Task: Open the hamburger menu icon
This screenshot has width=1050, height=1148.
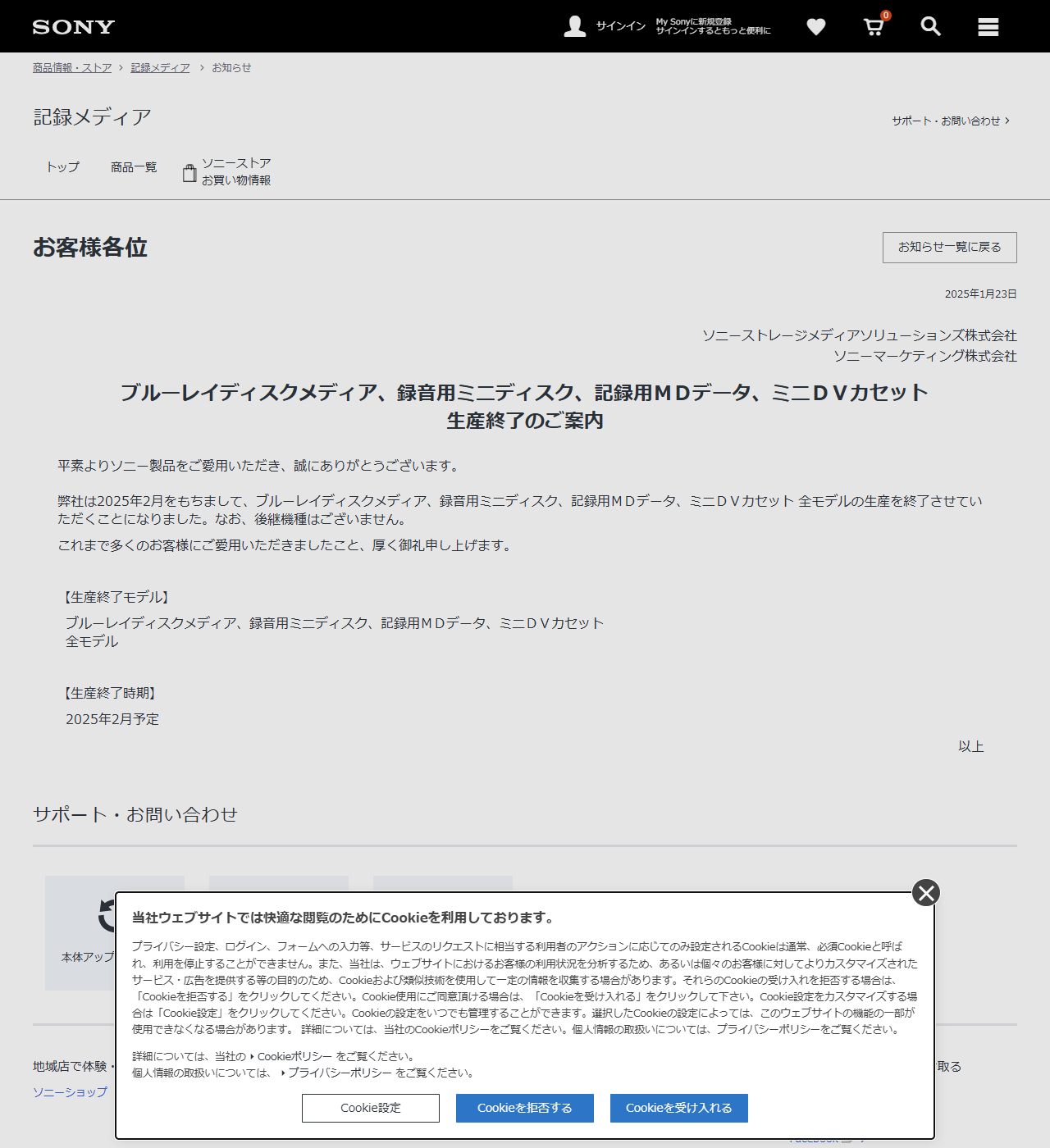Action: (x=988, y=27)
